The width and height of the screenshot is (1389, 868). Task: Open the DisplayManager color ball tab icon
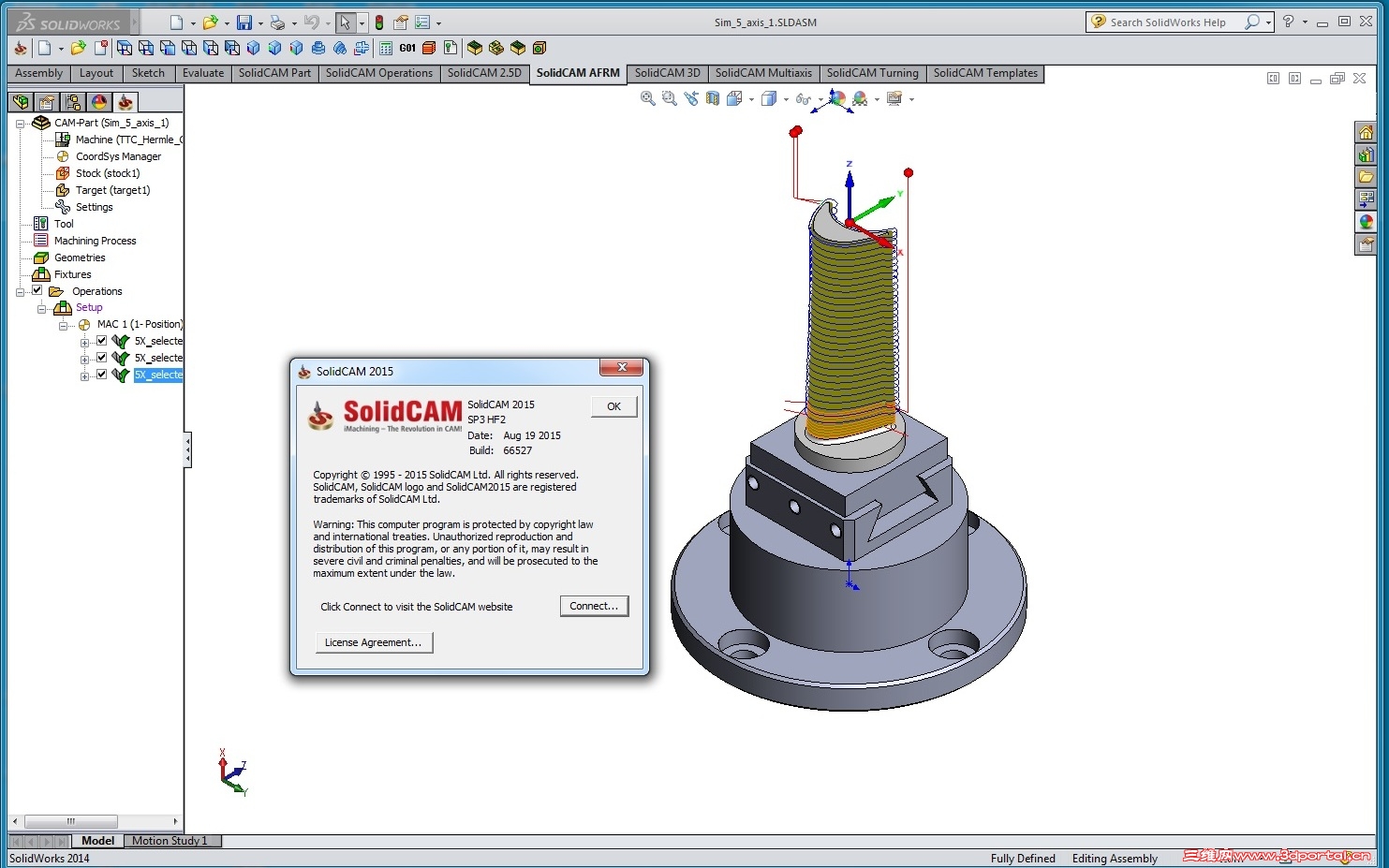(99, 102)
